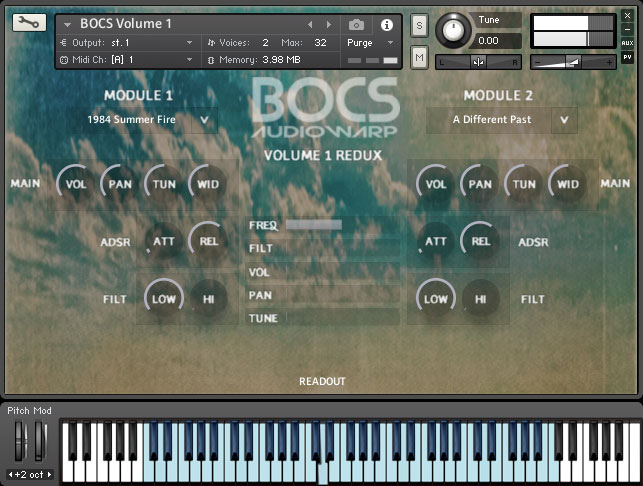Click Module 1 HI filter knob
This screenshot has height=486, width=643.
click(208, 299)
